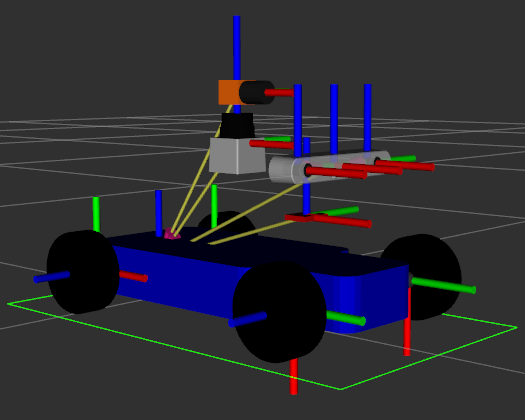
Task: Select the grey cube below the black block
Action: (x=237, y=156)
